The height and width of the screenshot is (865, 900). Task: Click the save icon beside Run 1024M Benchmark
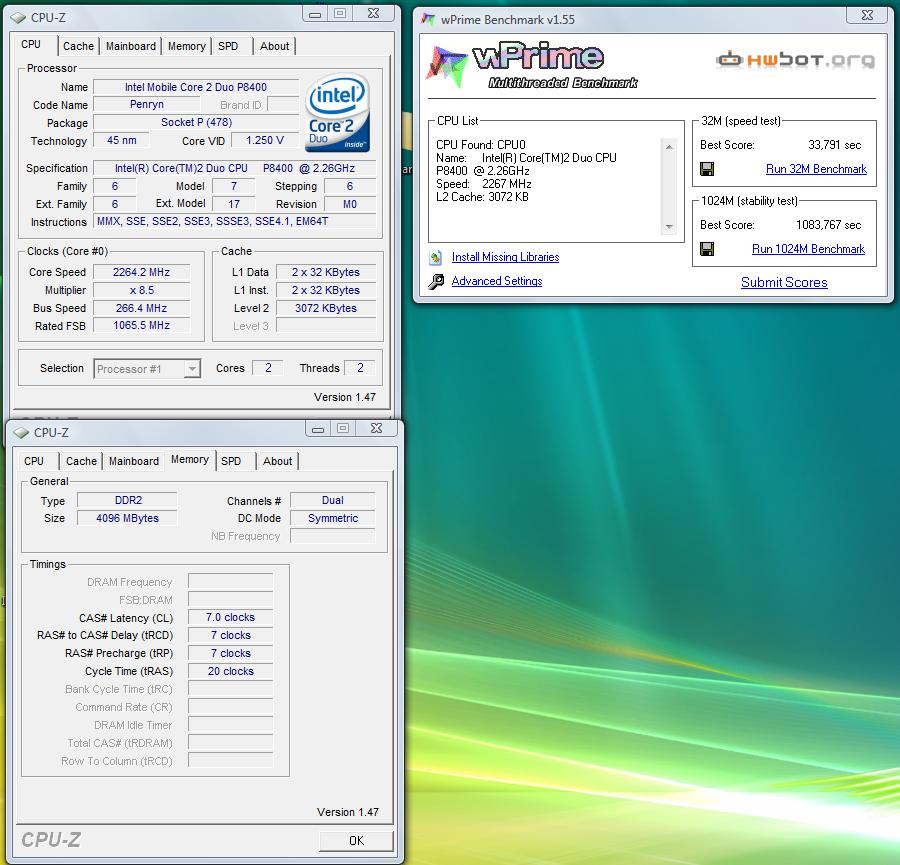[x=707, y=249]
